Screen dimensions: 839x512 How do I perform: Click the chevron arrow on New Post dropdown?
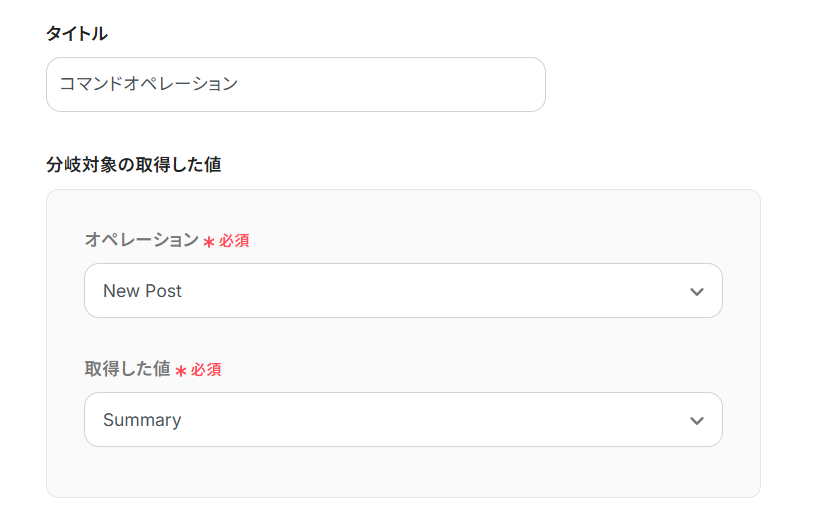coord(697,292)
